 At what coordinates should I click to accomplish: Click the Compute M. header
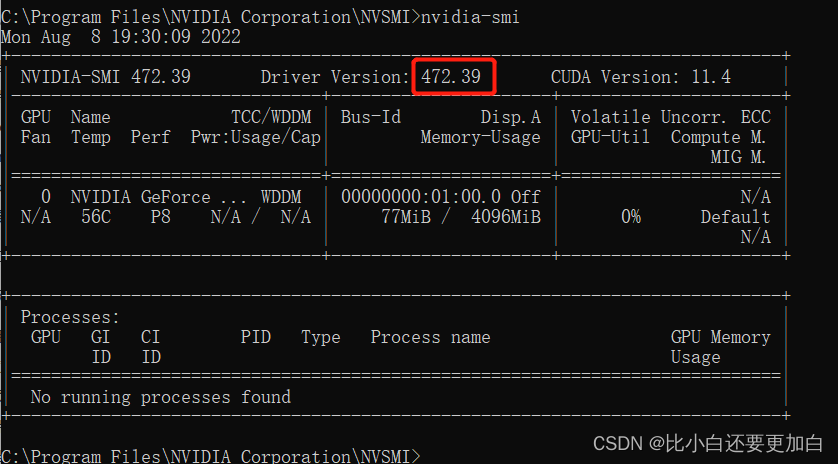[x=719, y=137]
